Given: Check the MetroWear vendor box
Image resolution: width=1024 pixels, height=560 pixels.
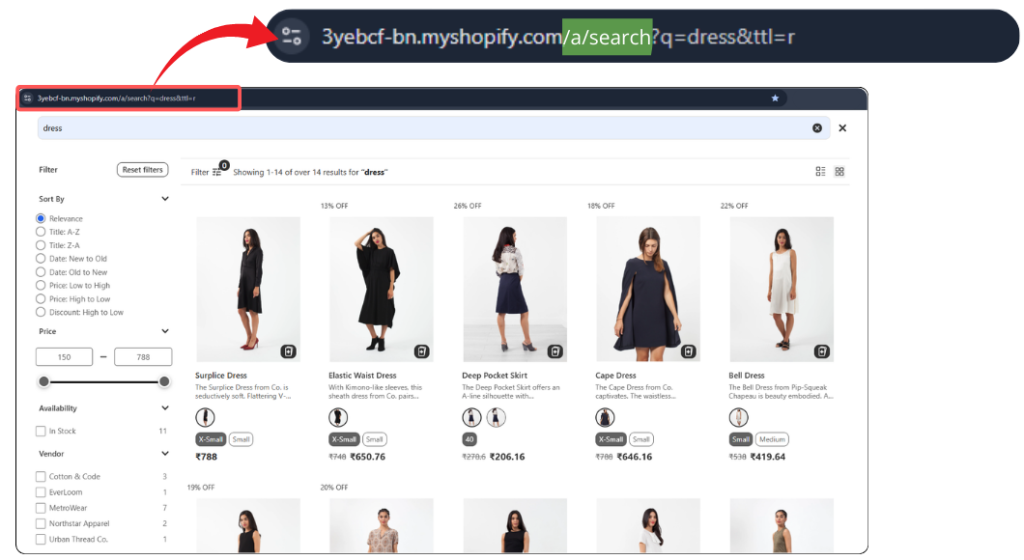Looking at the screenshot, I should coord(40,508).
